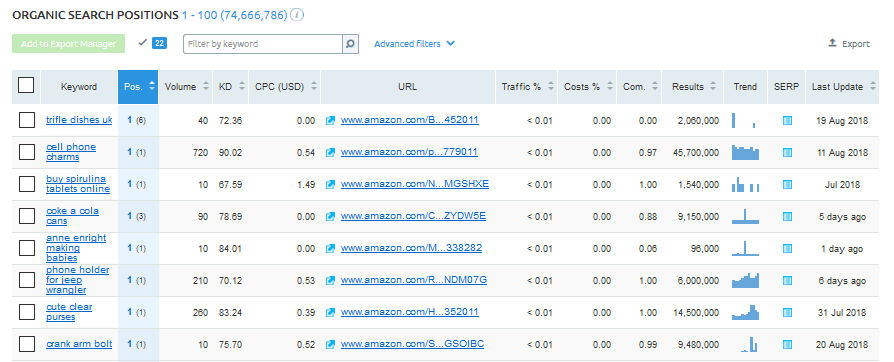Open the buy spirulina tablets online keyword link

coord(78,184)
